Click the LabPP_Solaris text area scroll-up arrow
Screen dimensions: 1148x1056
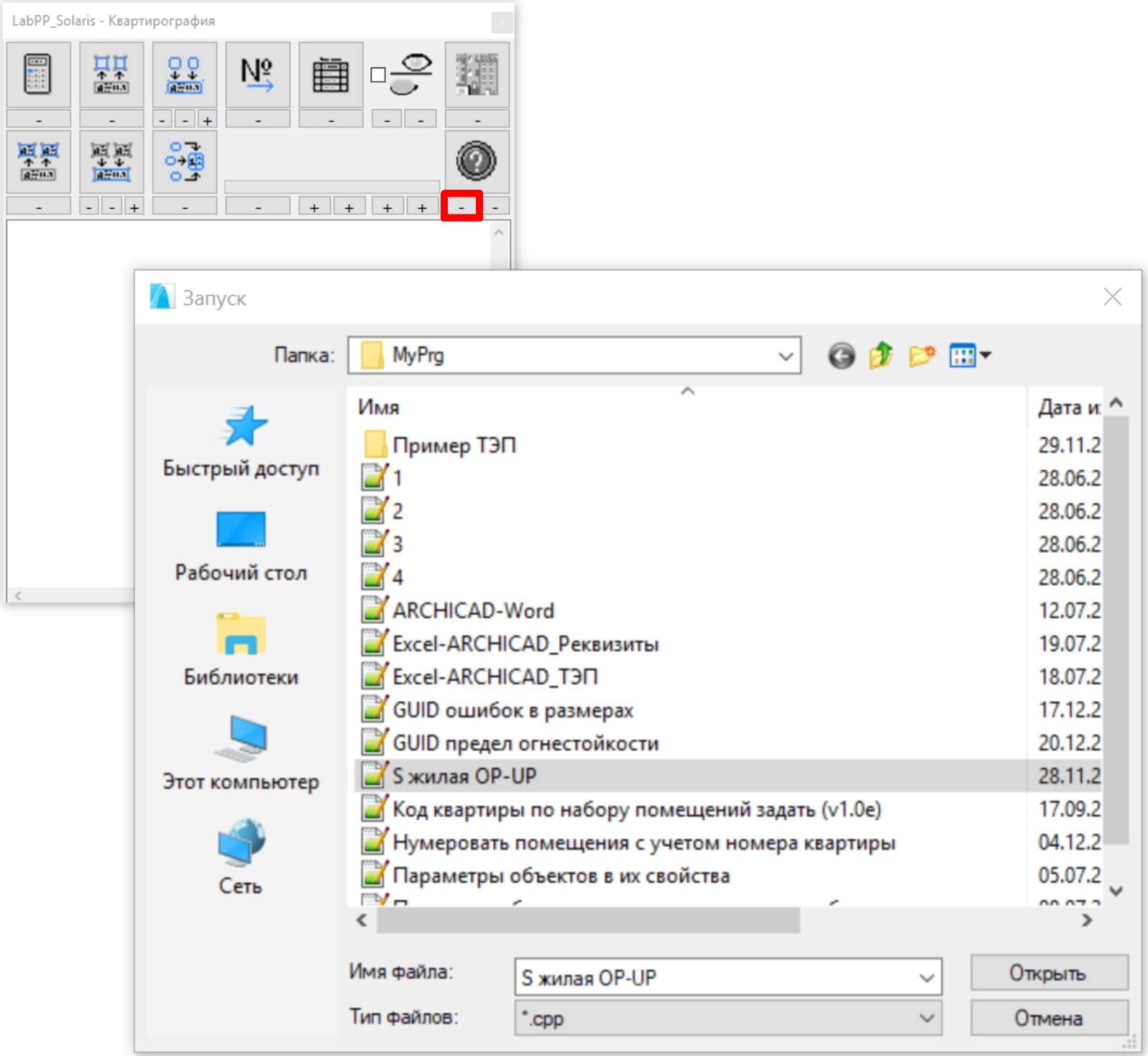coord(500,232)
